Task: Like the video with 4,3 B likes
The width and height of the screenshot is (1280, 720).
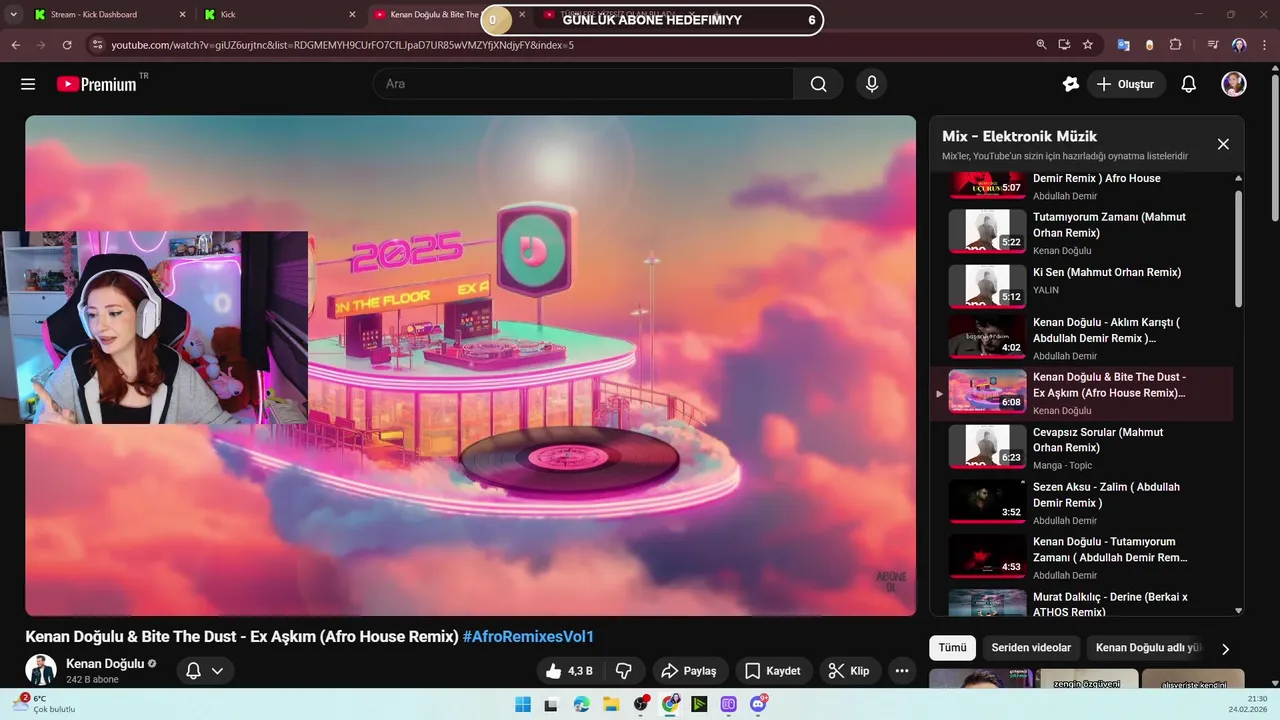Action: click(x=568, y=671)
